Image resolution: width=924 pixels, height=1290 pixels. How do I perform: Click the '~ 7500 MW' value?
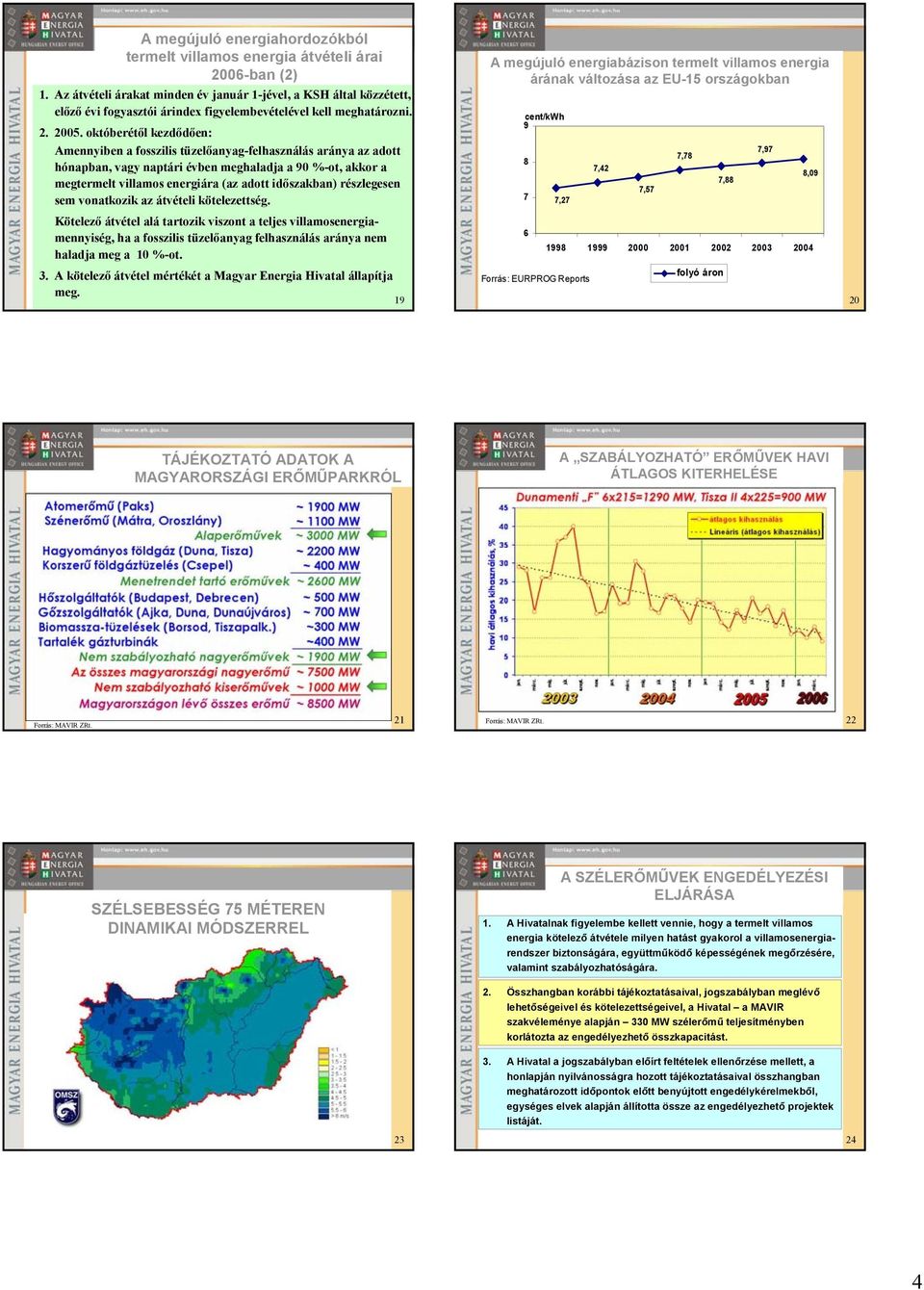(328, 672)
